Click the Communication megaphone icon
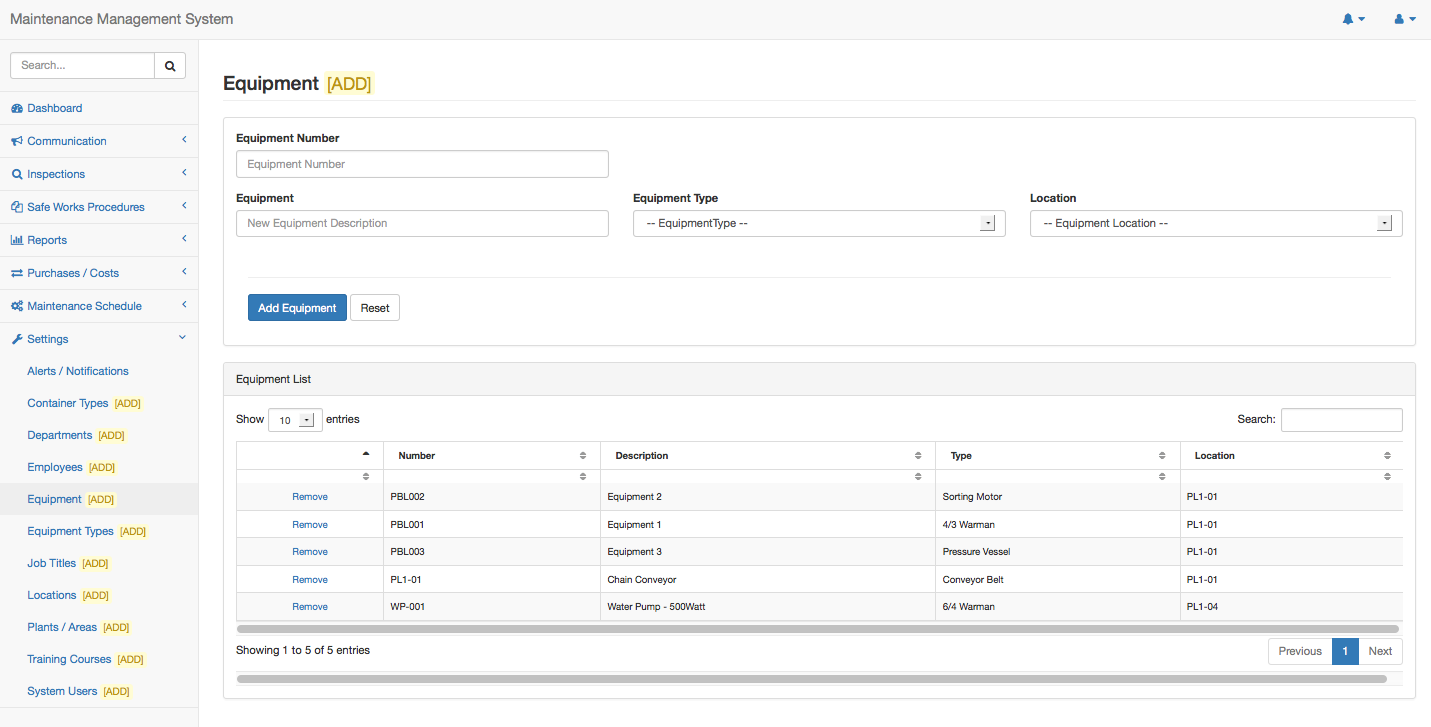This screenshot has height=727, width=1431. pyautogui.click(x=17, y=141)
